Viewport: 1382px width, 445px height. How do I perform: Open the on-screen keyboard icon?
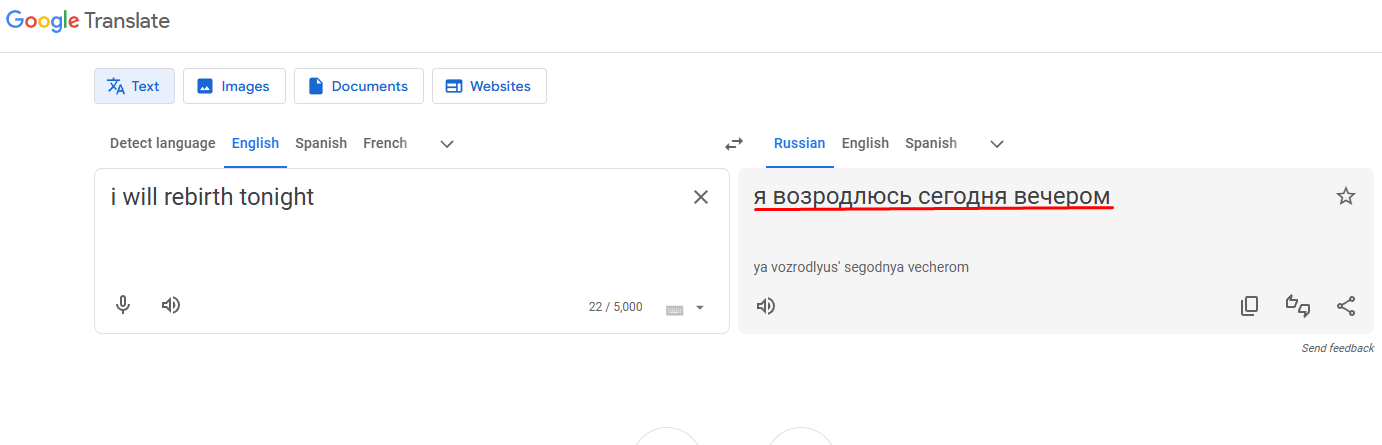click(x=675, y=309)
